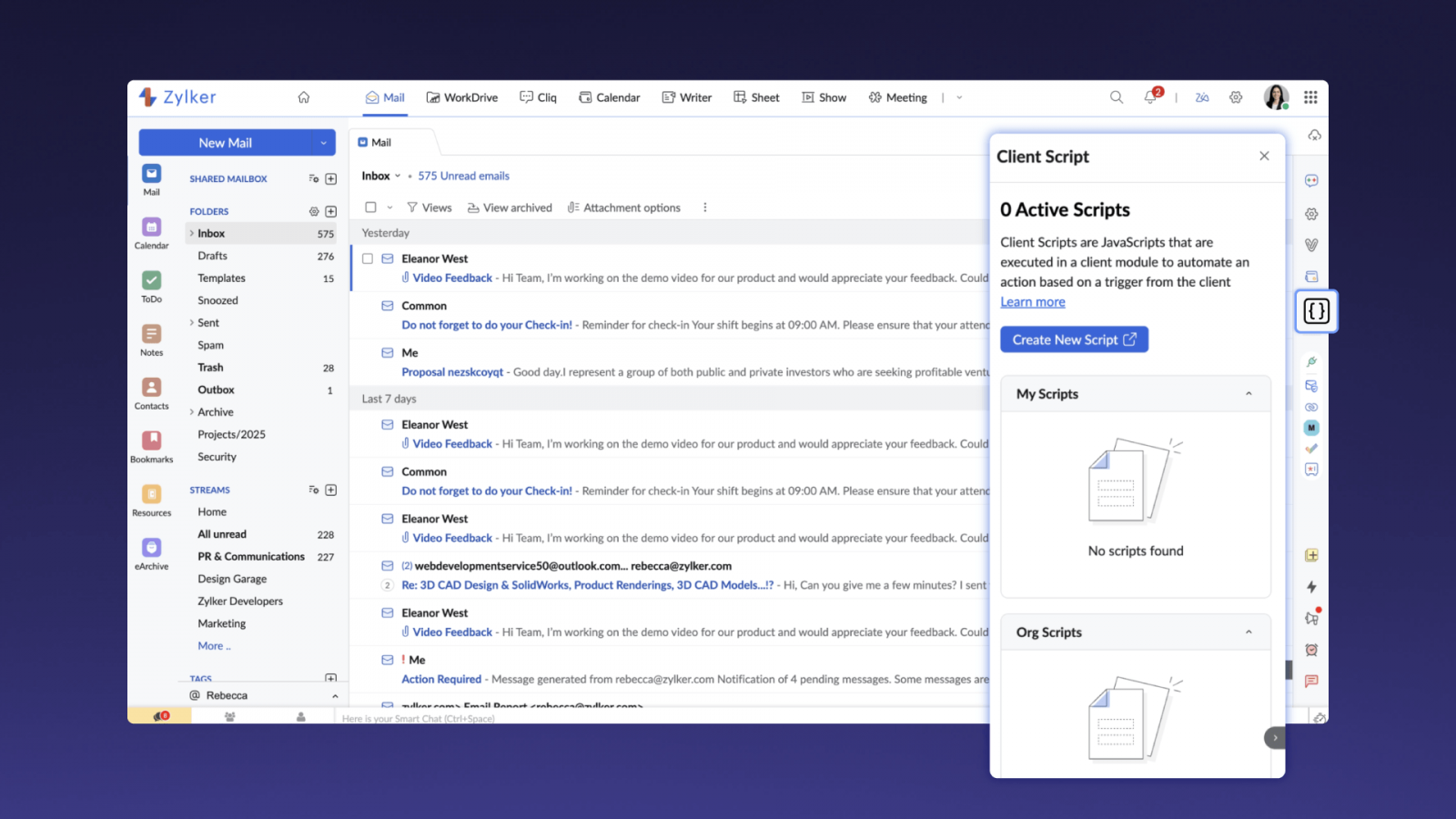Open the Learn more link
Viewport: 1456px width, 819px height.
(x=1033, y=302)
